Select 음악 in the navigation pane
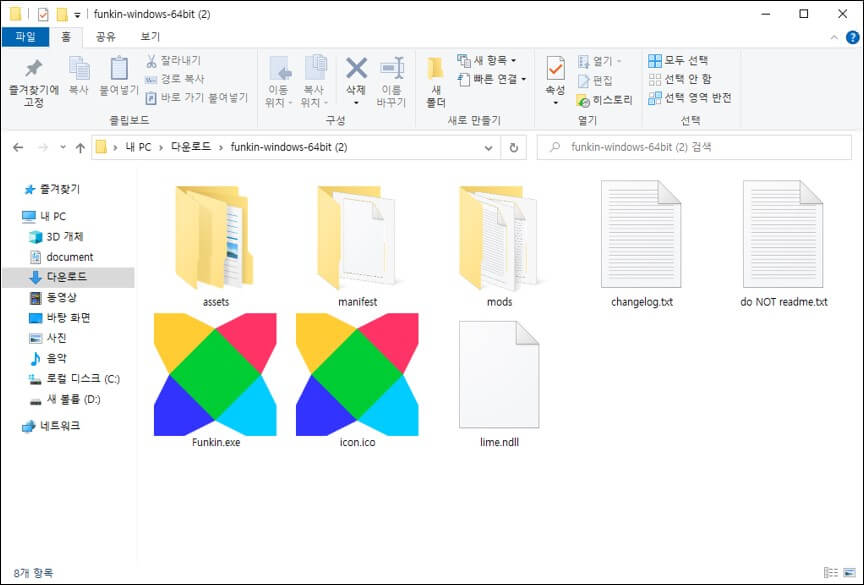This screenshot has height=585, width=864. 48,359
